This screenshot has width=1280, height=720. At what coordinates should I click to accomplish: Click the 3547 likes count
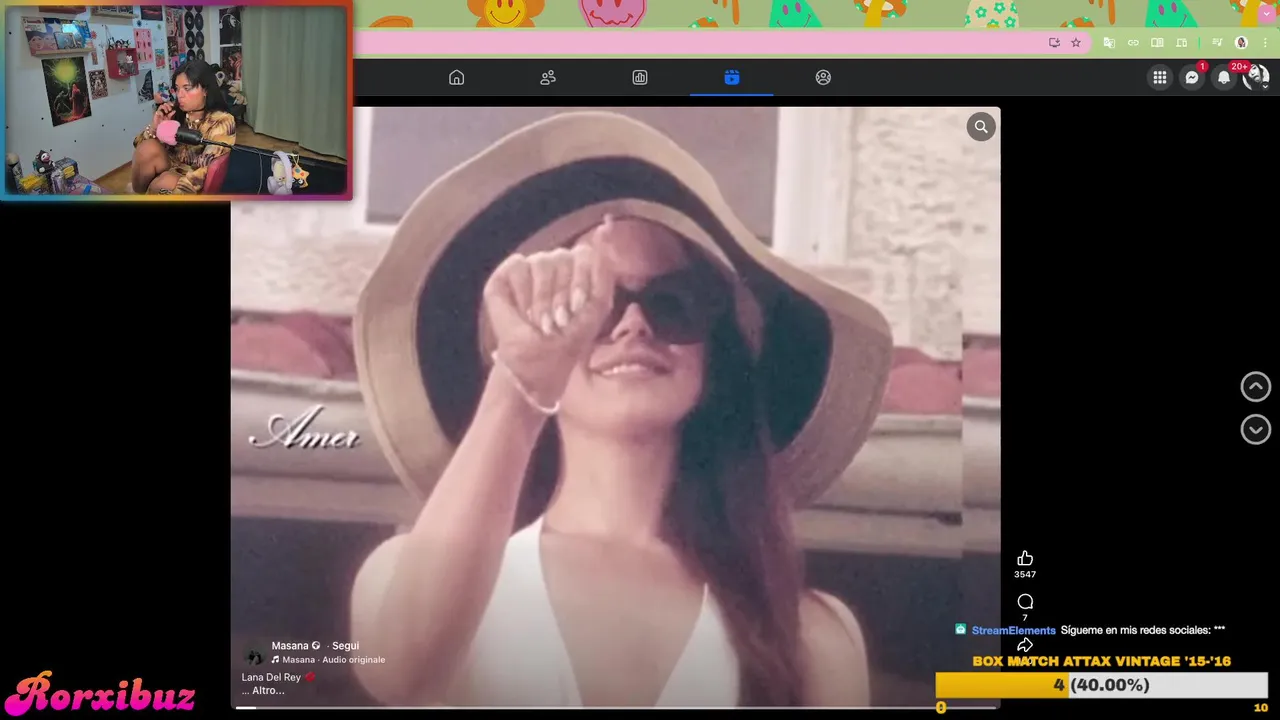coord(1025,574)
